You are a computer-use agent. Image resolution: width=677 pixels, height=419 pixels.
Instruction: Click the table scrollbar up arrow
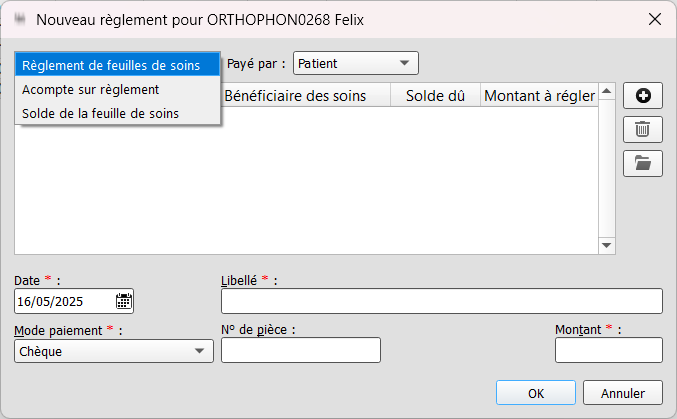pyautogui.click(x=607, y=91)
